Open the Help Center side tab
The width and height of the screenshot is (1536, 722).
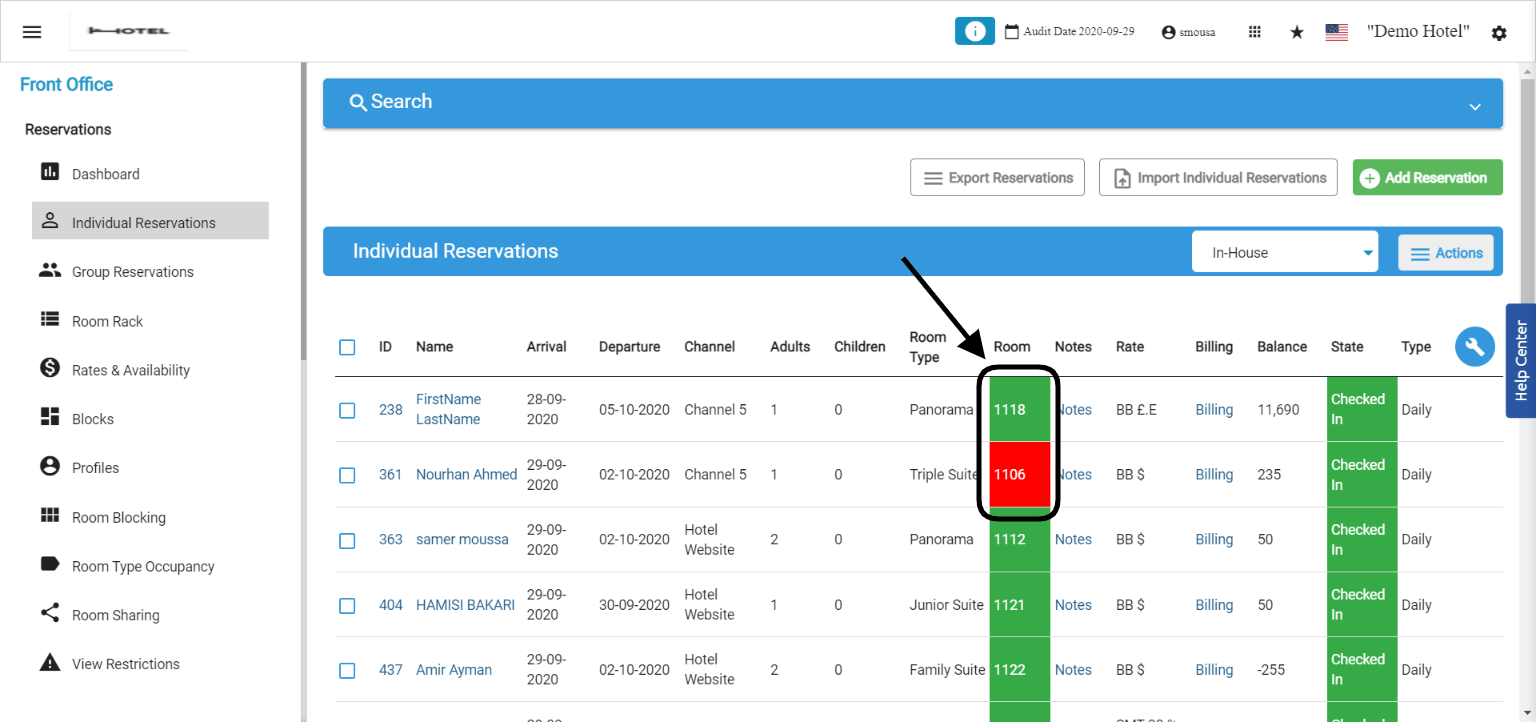pyautogui.click(x=1521, y=360)
